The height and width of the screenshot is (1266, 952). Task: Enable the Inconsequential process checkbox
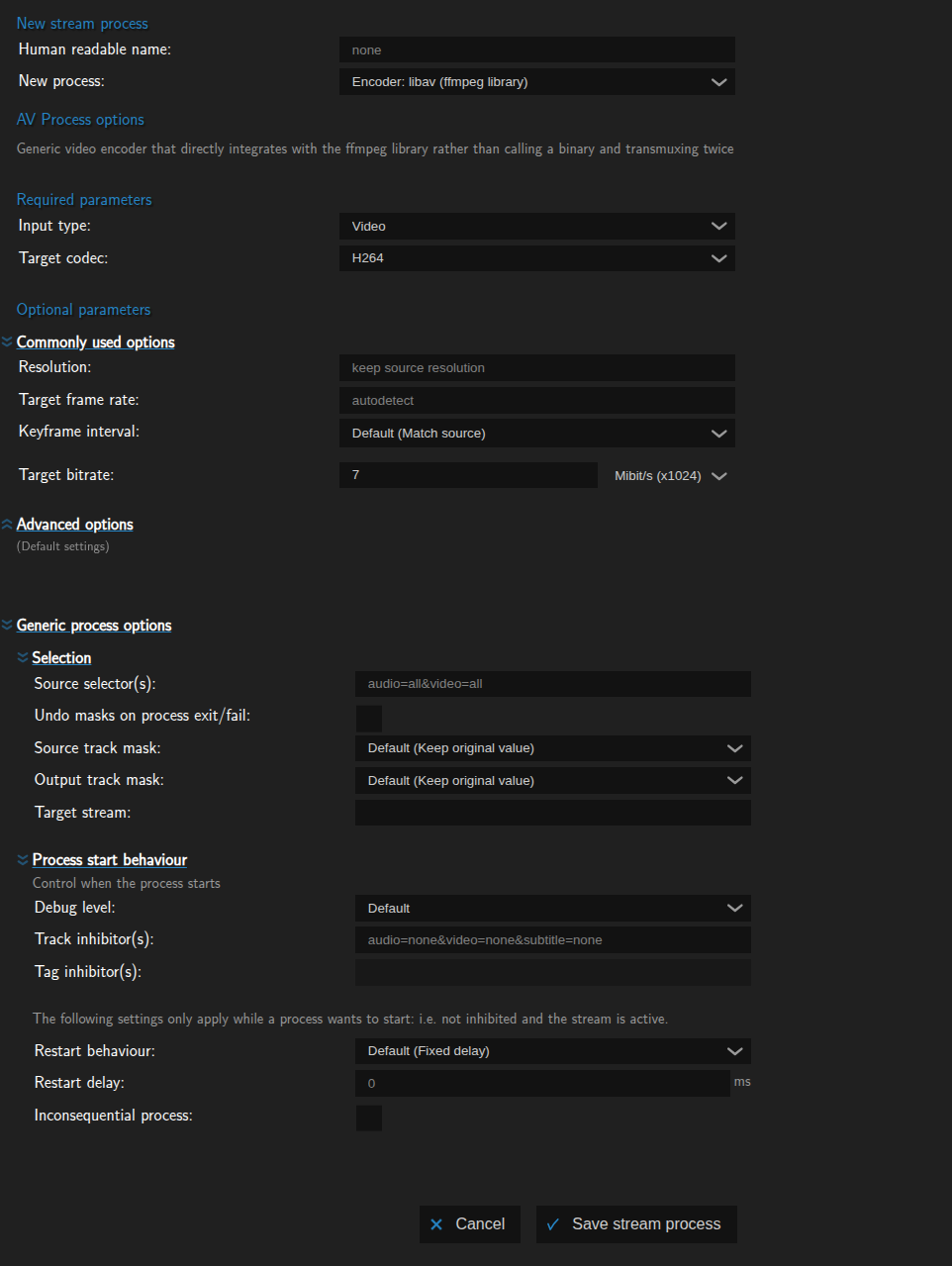(369, 1119)
